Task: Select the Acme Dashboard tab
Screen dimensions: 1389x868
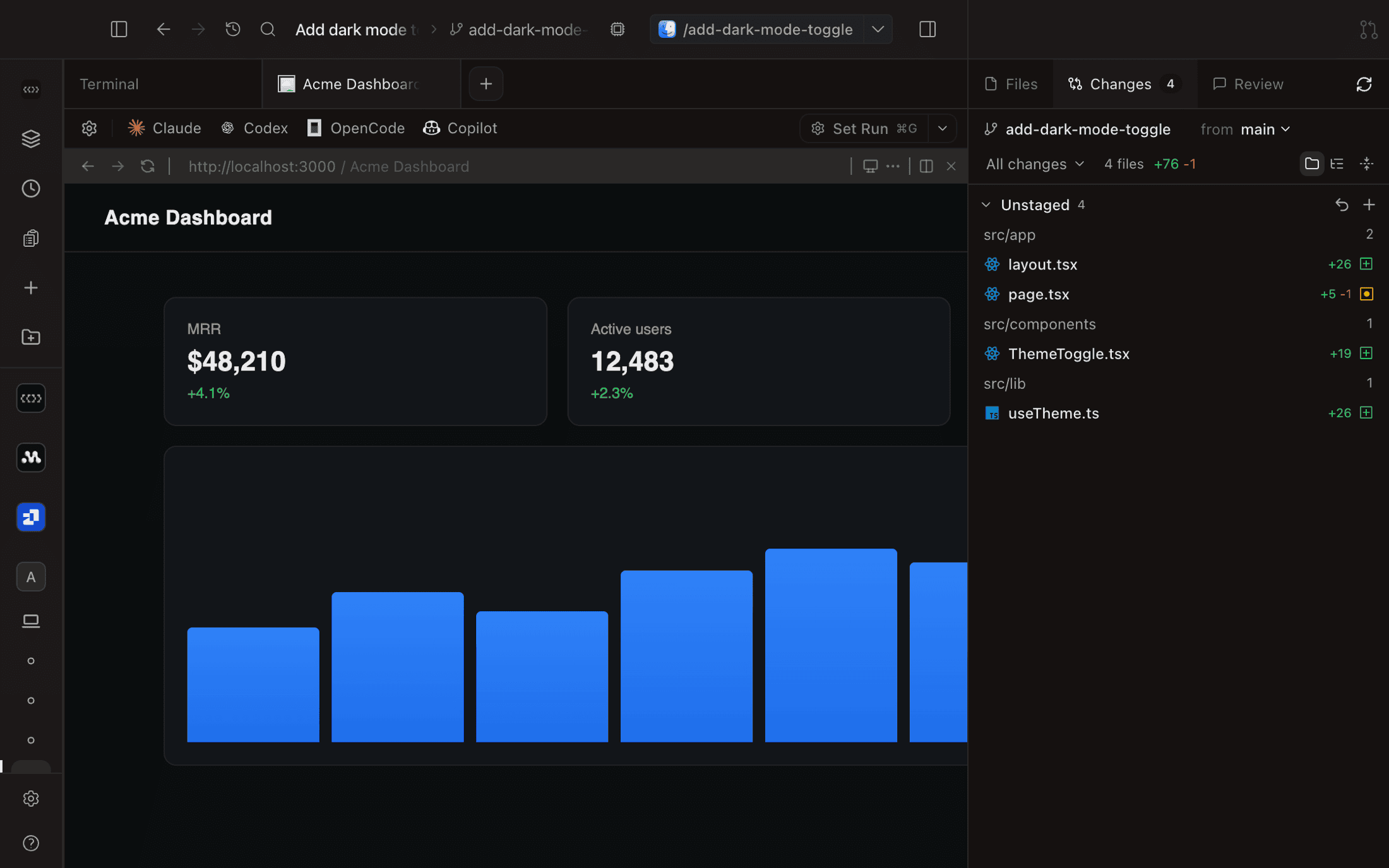Action: coord(361,84)
